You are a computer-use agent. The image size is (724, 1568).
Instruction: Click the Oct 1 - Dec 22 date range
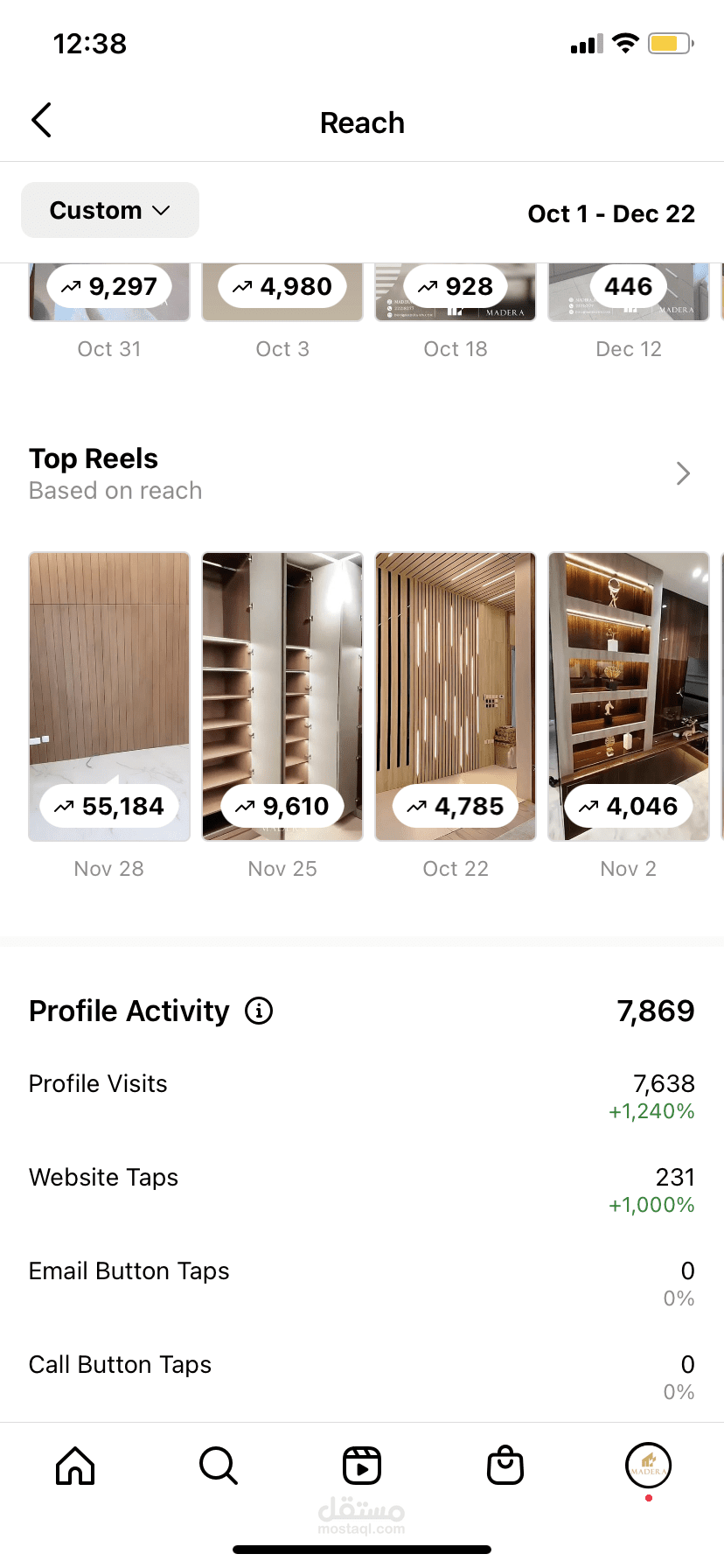(611, 213)
